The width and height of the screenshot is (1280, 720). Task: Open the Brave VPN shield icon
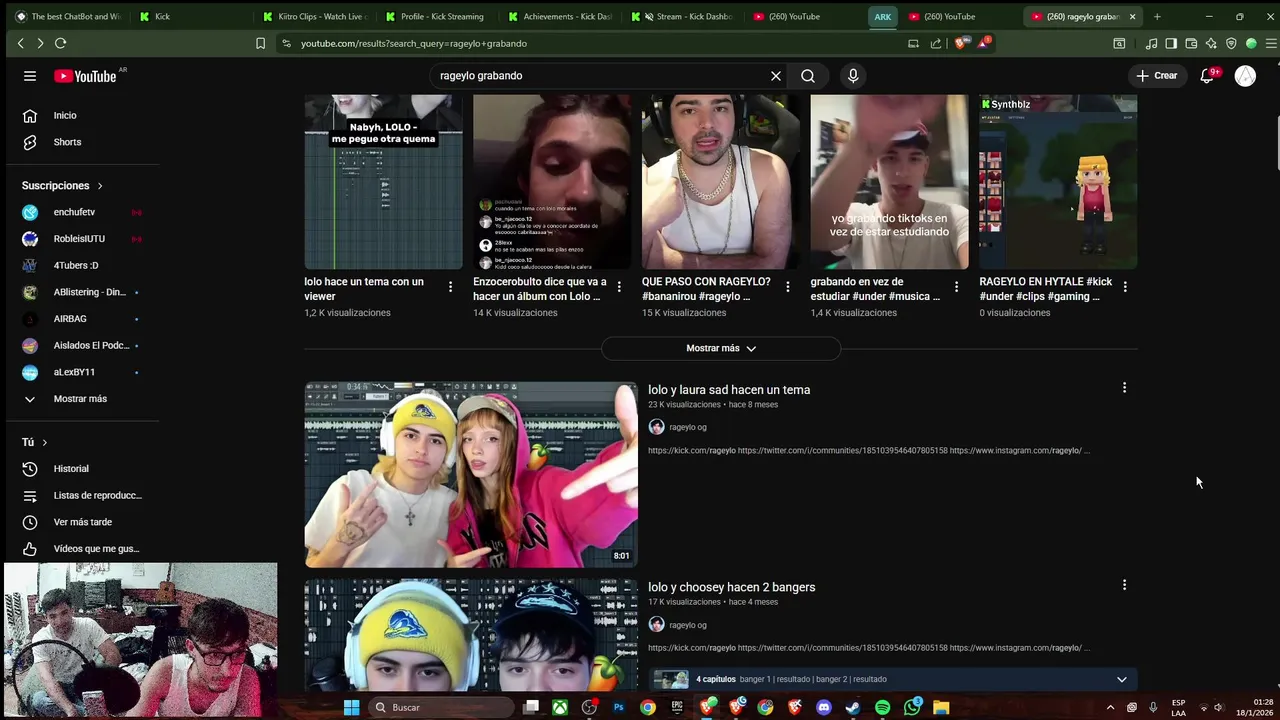(x=1231, y=43)
